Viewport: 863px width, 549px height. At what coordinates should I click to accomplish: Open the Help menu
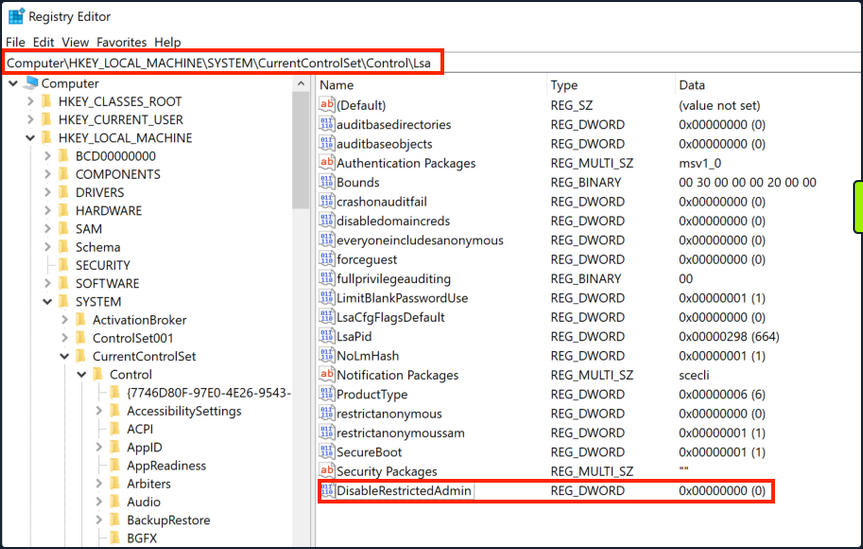(167, 42)
